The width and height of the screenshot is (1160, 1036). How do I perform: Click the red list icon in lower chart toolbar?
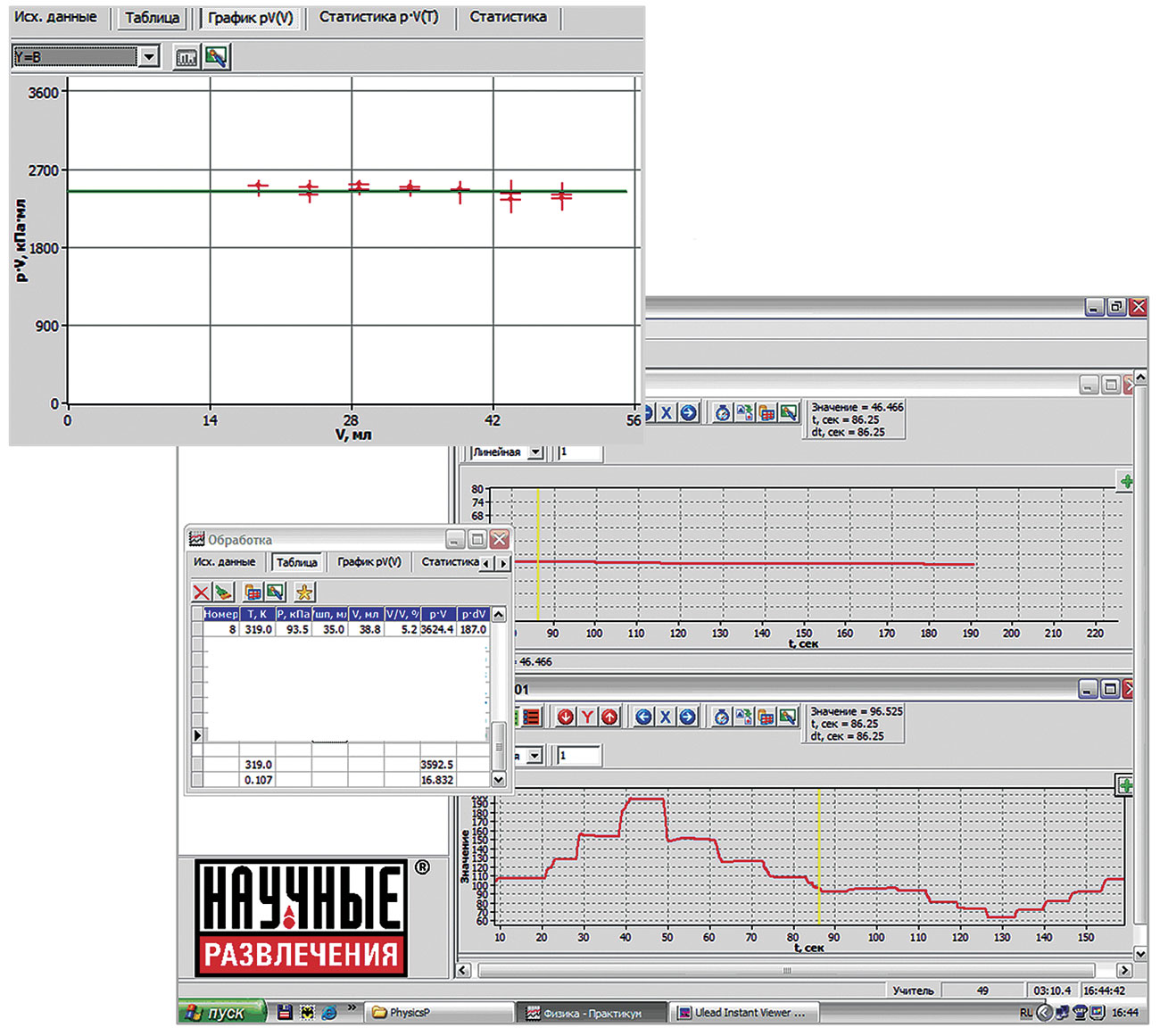click(x=532, y=717)
